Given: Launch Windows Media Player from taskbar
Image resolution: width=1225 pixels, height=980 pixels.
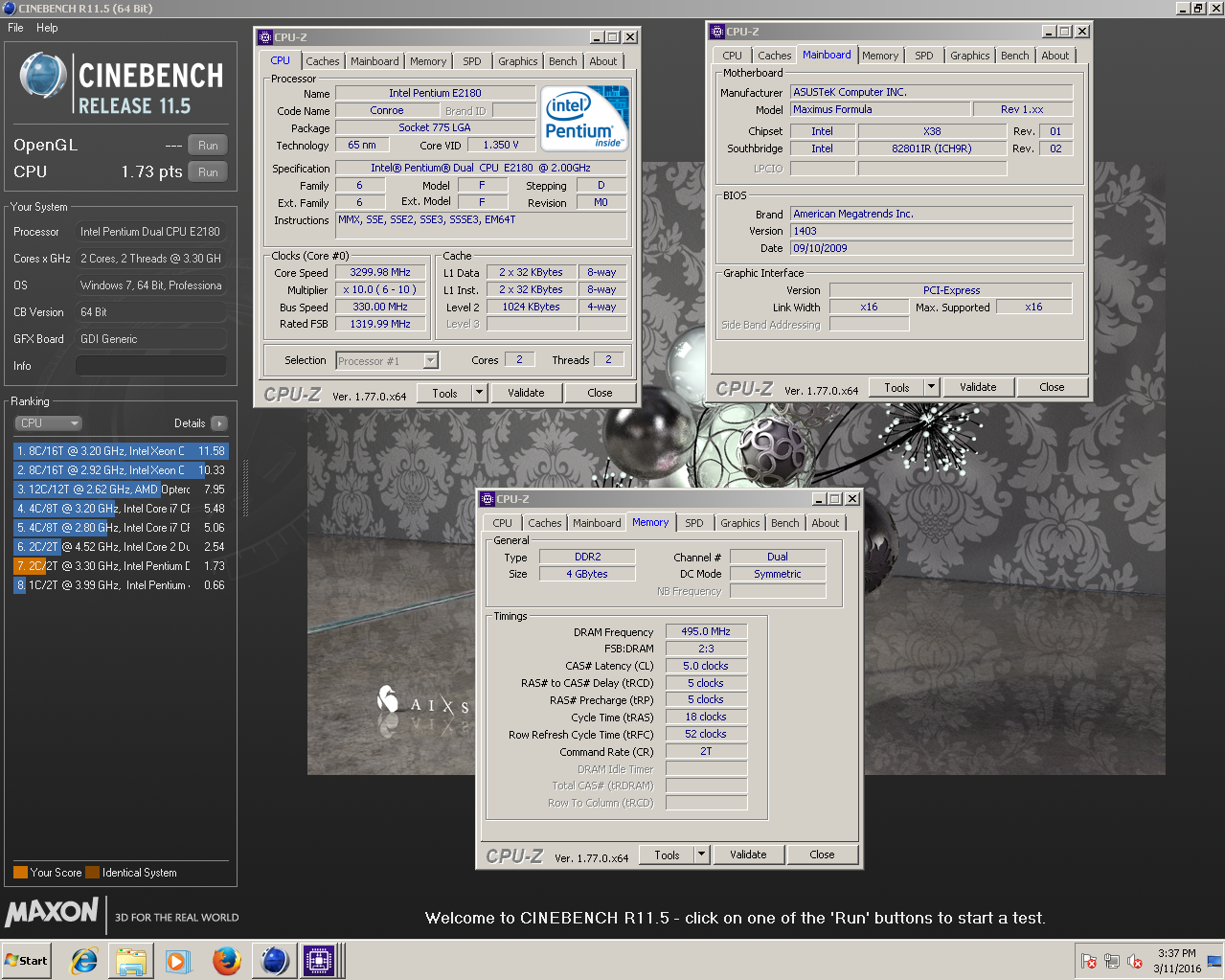Looking at the screenshot, I should (178, 960).
